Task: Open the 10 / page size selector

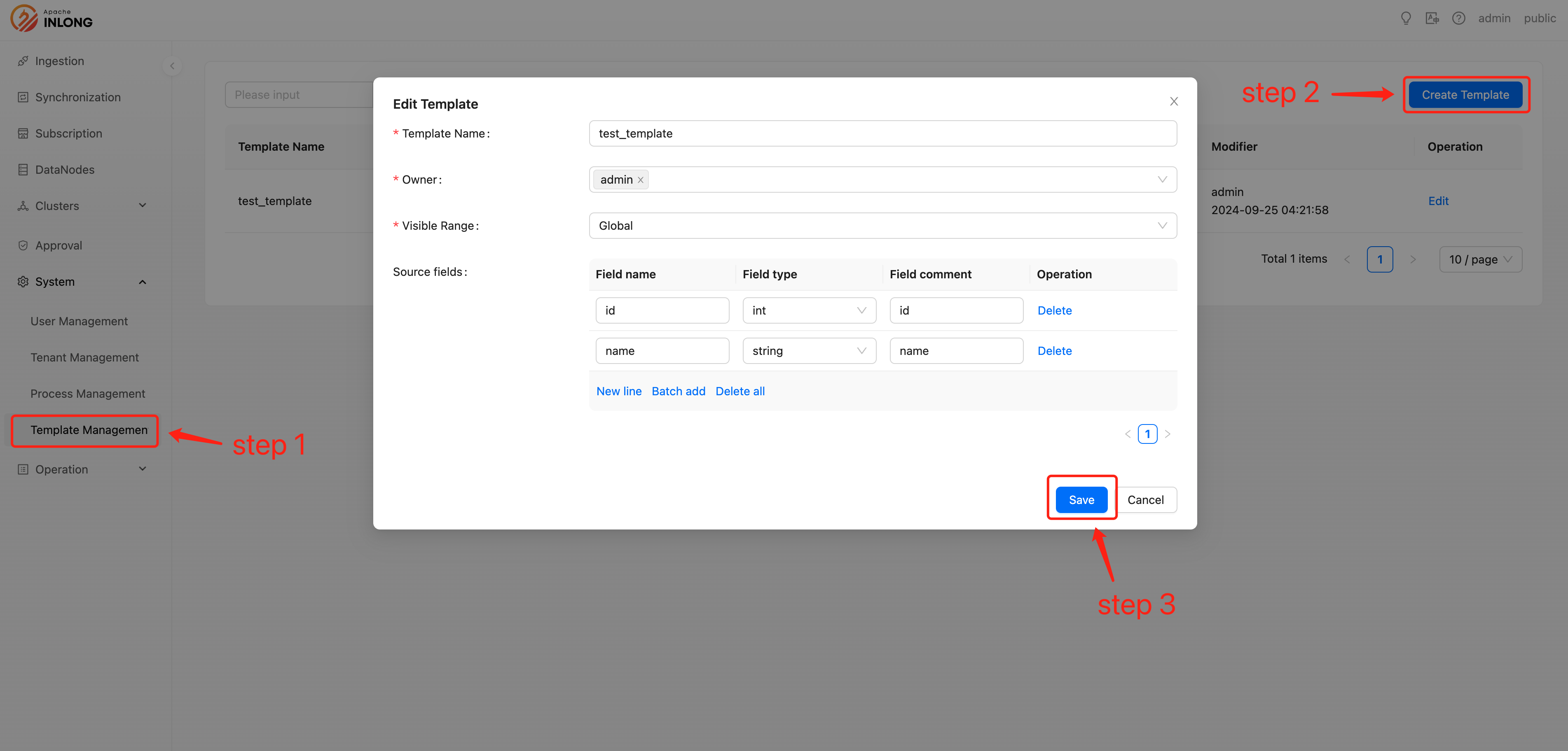Action: coord(1480,259)
